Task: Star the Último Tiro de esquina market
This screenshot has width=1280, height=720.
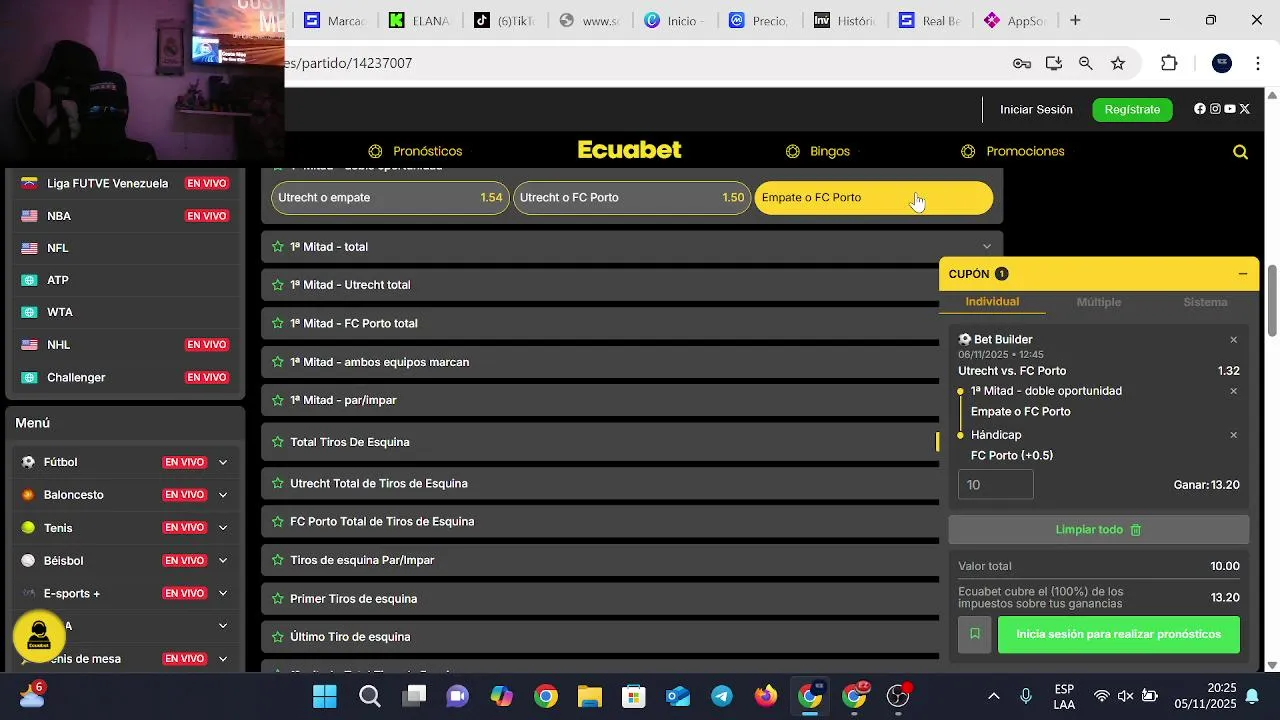Action: tap(278, 637)
